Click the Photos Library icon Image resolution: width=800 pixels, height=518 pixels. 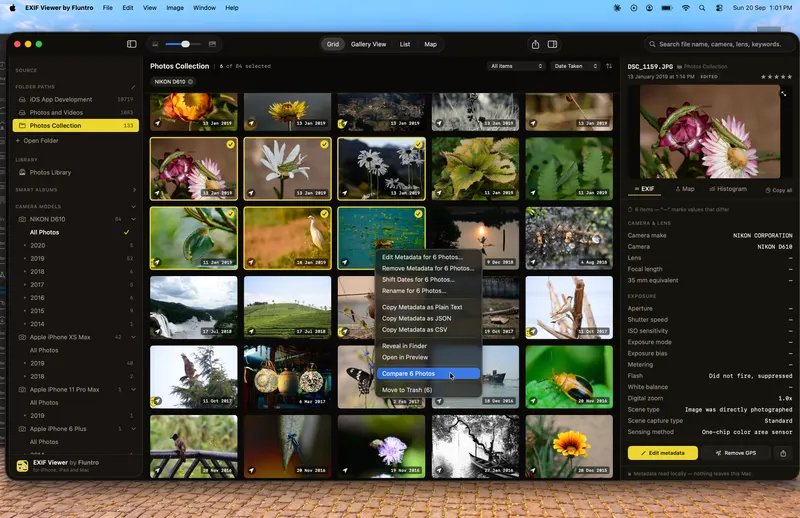pos(22,172)
